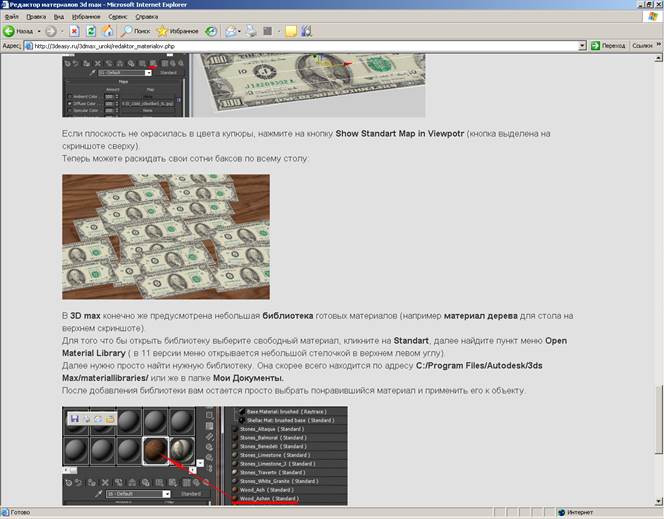Click "Stones_Limestone ( Standard )" row in screenshot

pyautogui.click(x=275, y=455)
